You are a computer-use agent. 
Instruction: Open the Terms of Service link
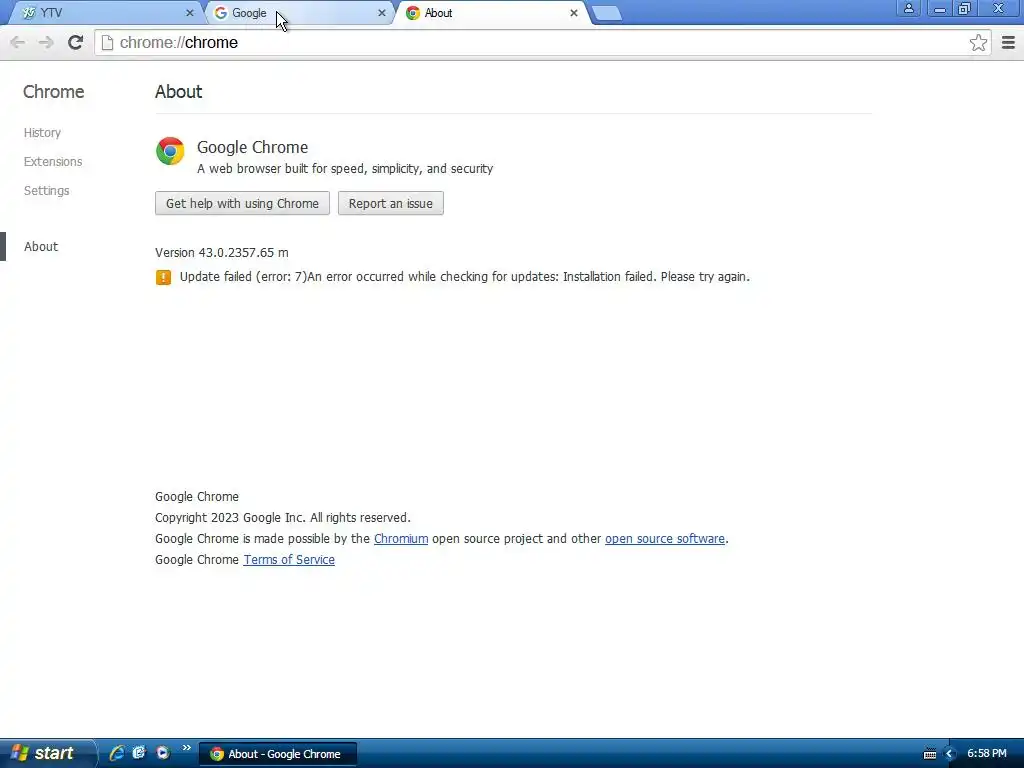pos(289,560)
